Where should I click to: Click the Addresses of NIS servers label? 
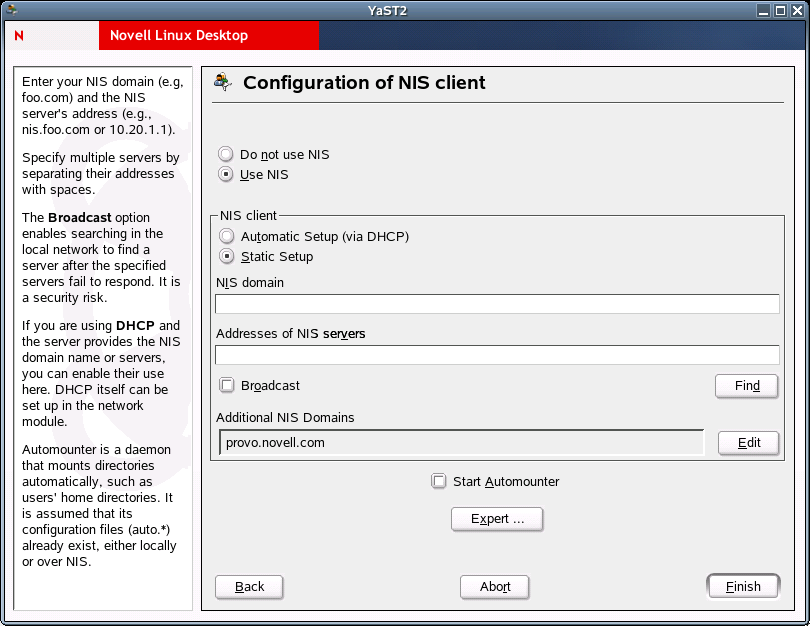coord(291,334)
